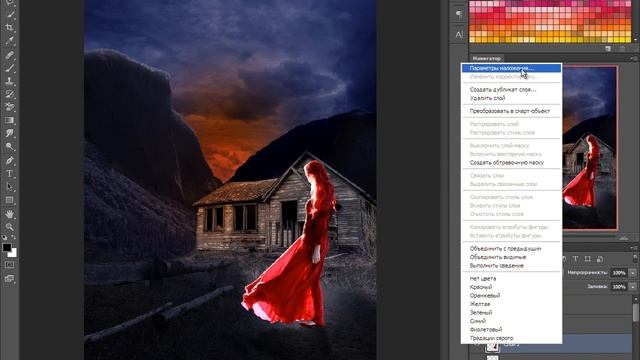Choose 'Создать дубликат слоя...' menu item
The height and width of the screenshot is (360, 640).
(x=511, y=89)
